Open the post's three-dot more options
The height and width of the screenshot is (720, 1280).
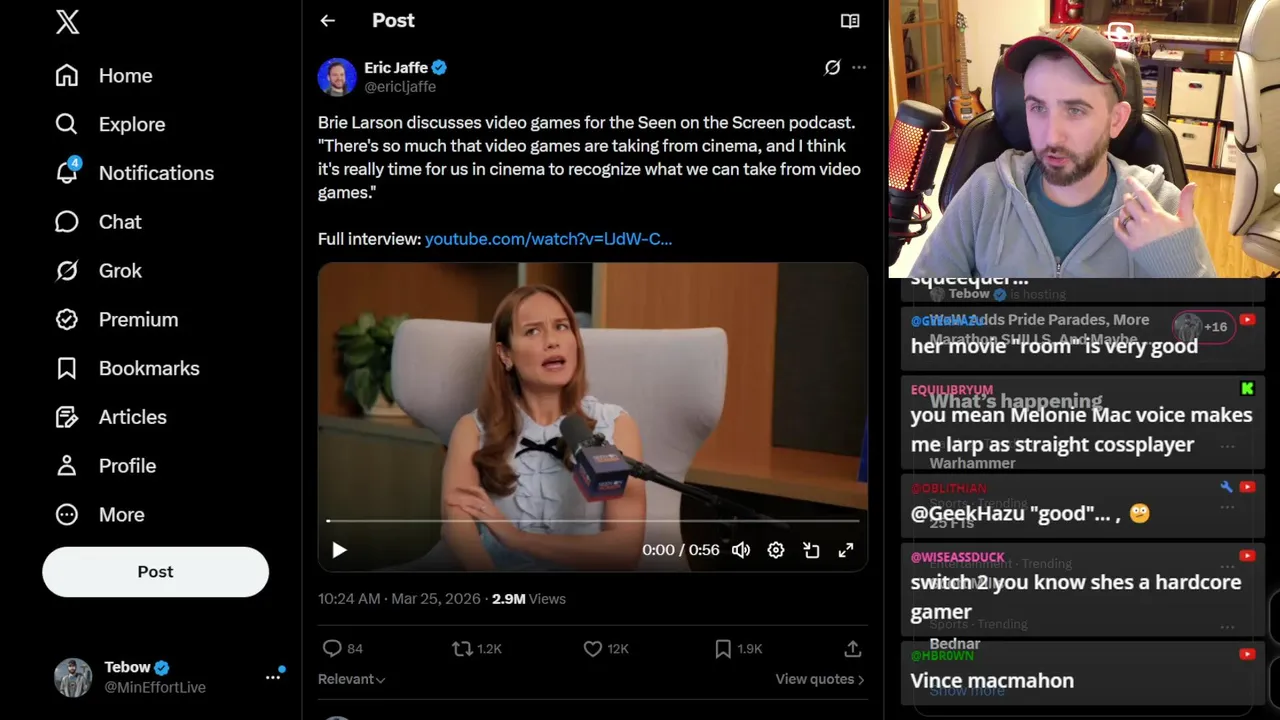(x=859, y=67)
